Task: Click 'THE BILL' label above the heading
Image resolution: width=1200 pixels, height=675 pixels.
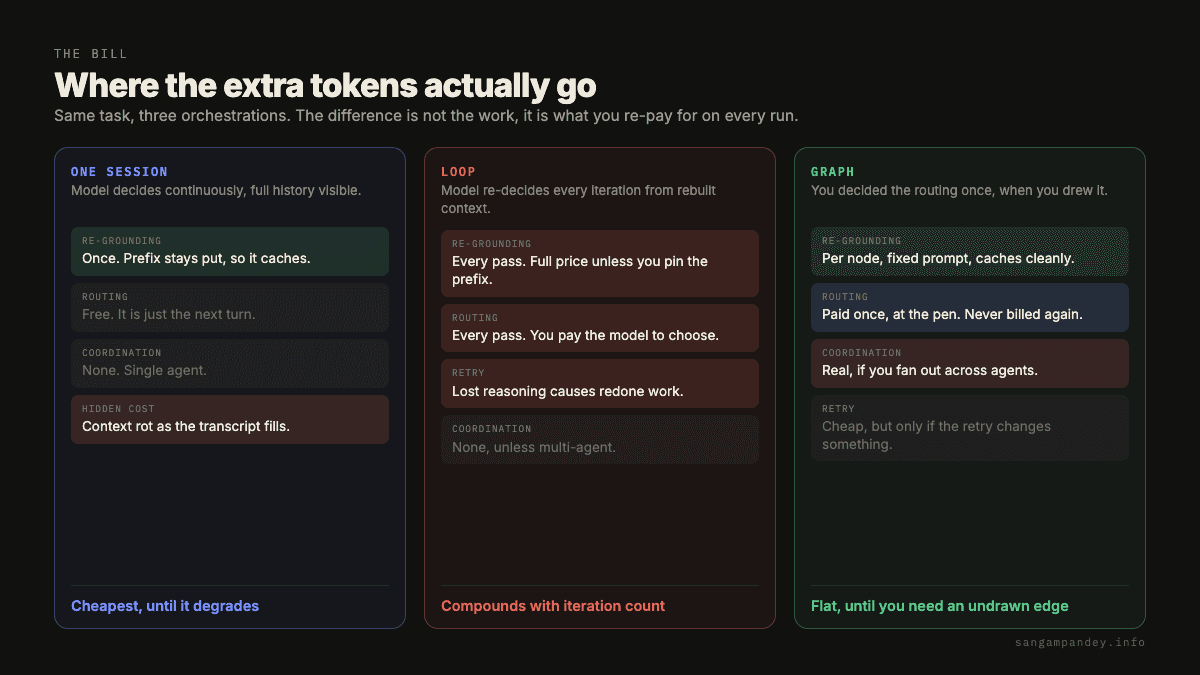Action: coord(91,54)
